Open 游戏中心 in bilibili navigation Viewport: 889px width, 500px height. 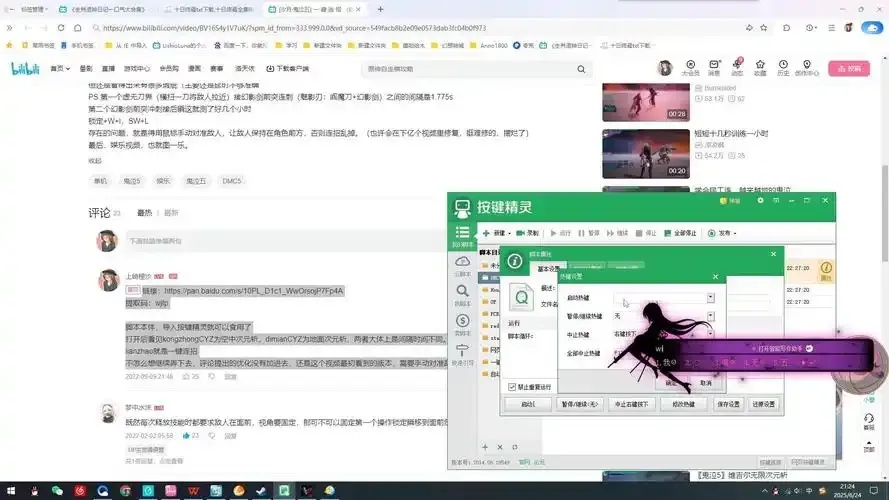tap(137, 69)
